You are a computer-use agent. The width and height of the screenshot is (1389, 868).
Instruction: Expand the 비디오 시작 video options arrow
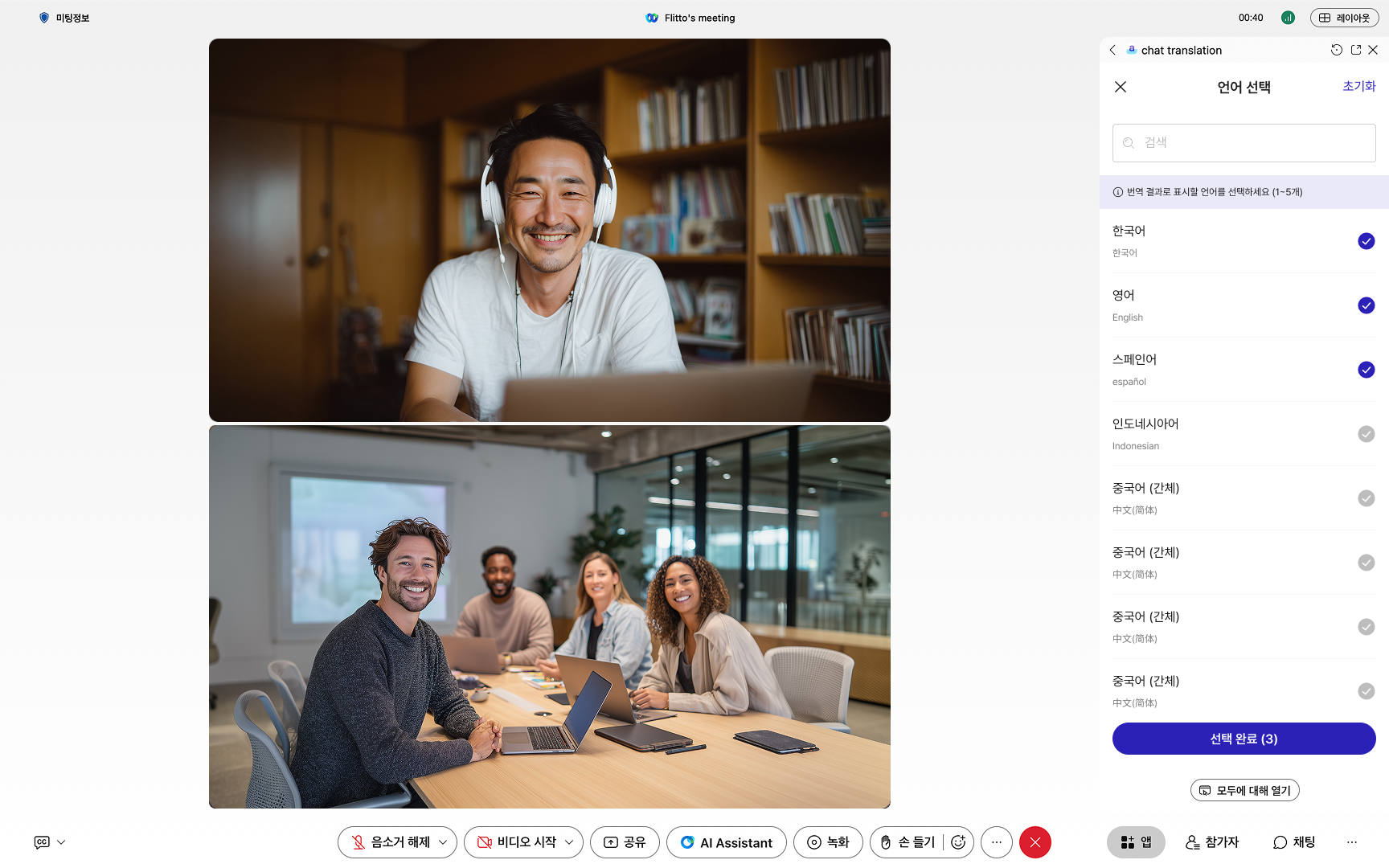[x=569, y=842]
